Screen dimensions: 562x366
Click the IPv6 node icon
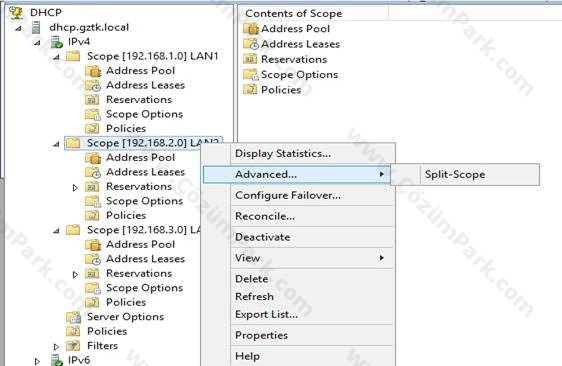tap(56, 360)
